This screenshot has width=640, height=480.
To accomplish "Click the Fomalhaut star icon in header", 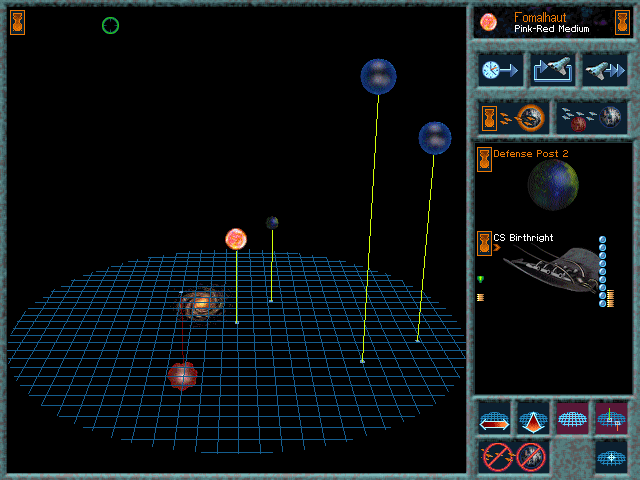I will pyautogui.click(x=489, y=22).
